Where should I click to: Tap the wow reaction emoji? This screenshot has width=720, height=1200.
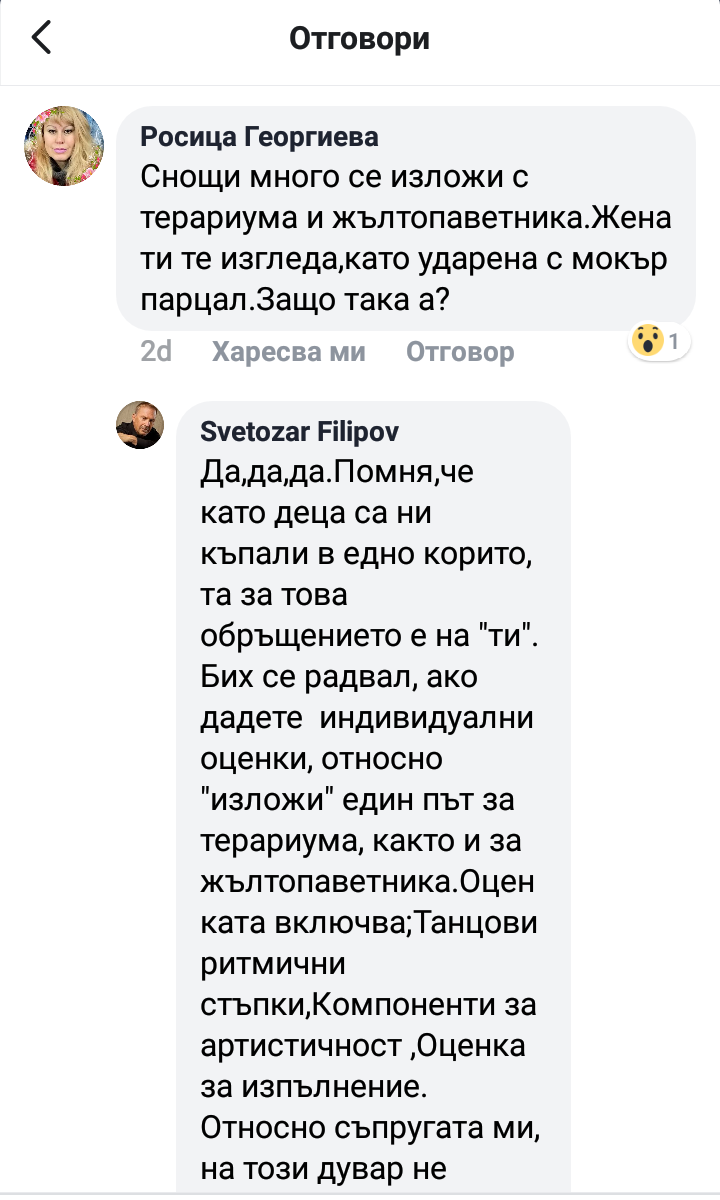647,342
